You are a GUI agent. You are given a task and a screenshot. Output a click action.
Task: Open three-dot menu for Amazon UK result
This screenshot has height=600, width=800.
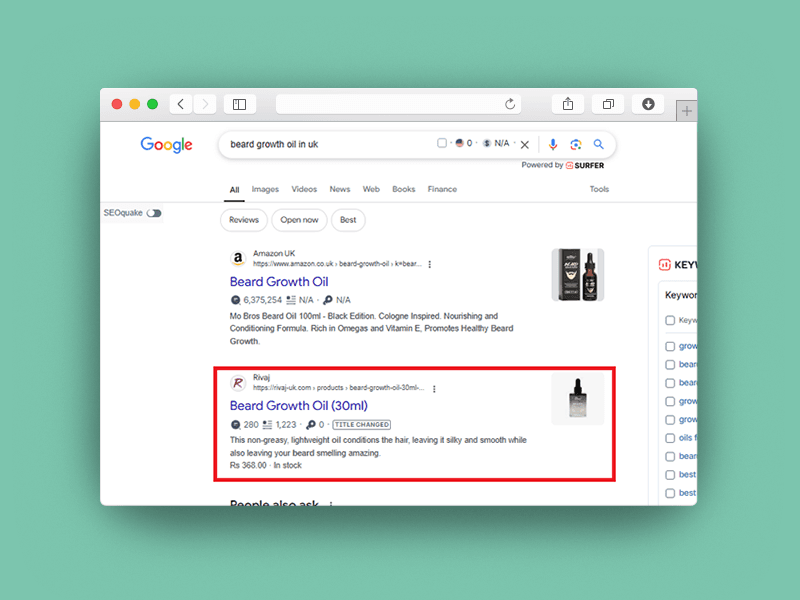(430, 264)
